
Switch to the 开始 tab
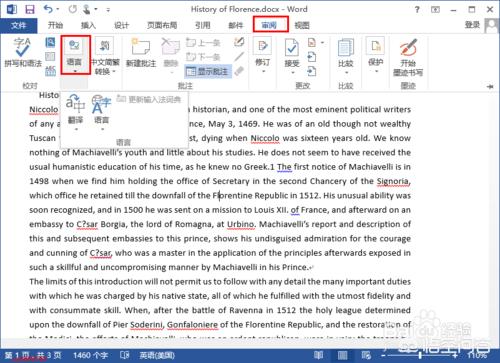pos(55,25)
